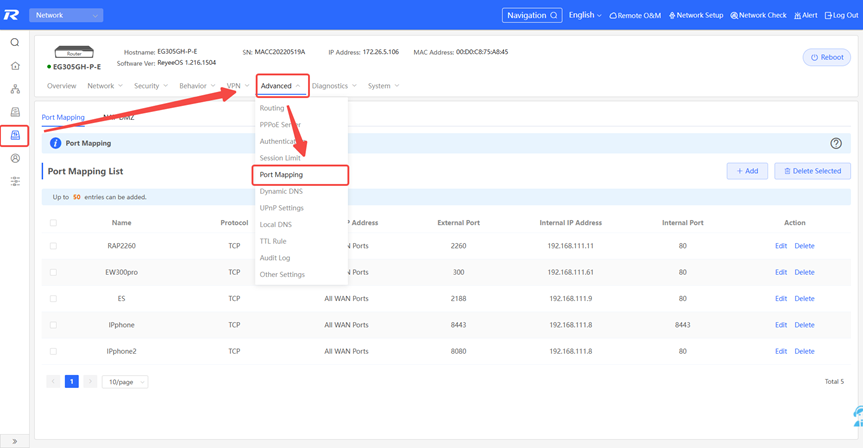This screenshot has width=863, height=448.
Task: Expand the VPN menu
Action: (x=238, y=86)
